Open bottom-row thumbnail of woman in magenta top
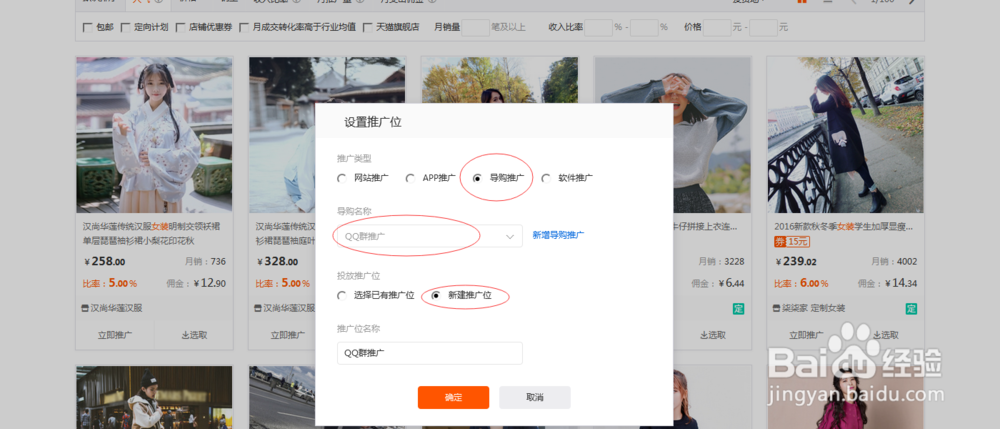Viewport: 1000px width, 429px height. [x=846, y=397]
